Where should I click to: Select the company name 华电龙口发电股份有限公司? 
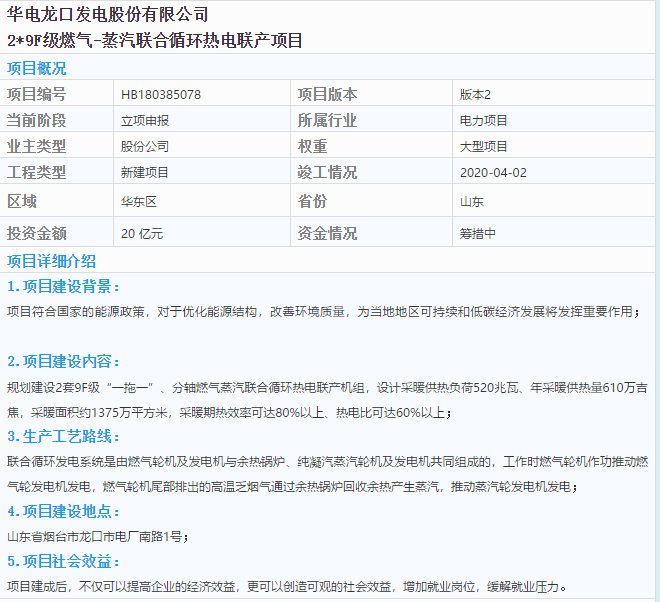[108, 15]
